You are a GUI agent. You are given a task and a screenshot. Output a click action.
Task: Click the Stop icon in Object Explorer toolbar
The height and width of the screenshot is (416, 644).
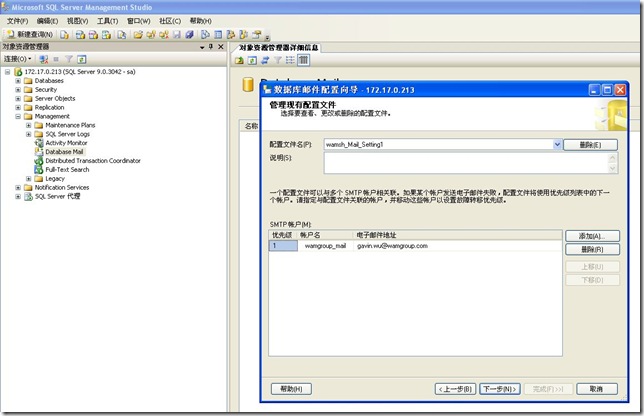click(56, 59)
